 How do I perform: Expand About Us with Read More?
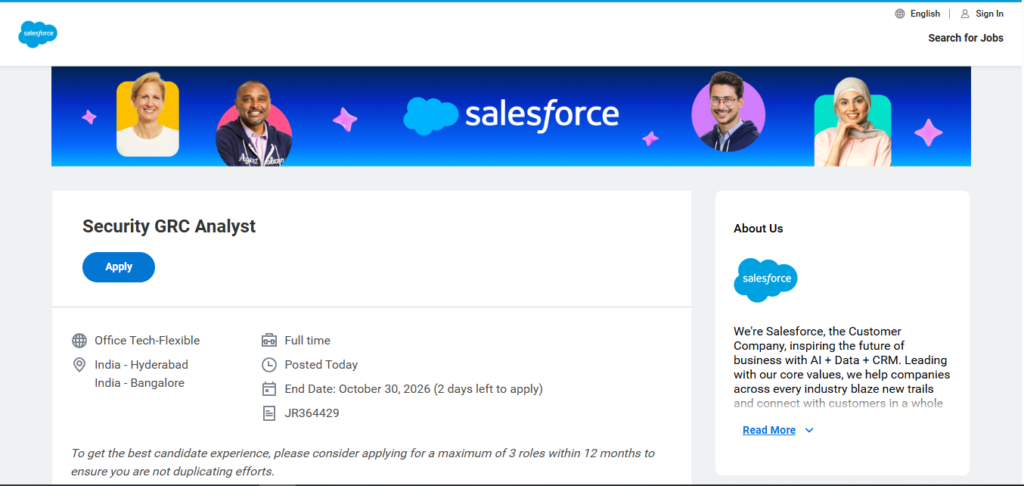[769, 430]
